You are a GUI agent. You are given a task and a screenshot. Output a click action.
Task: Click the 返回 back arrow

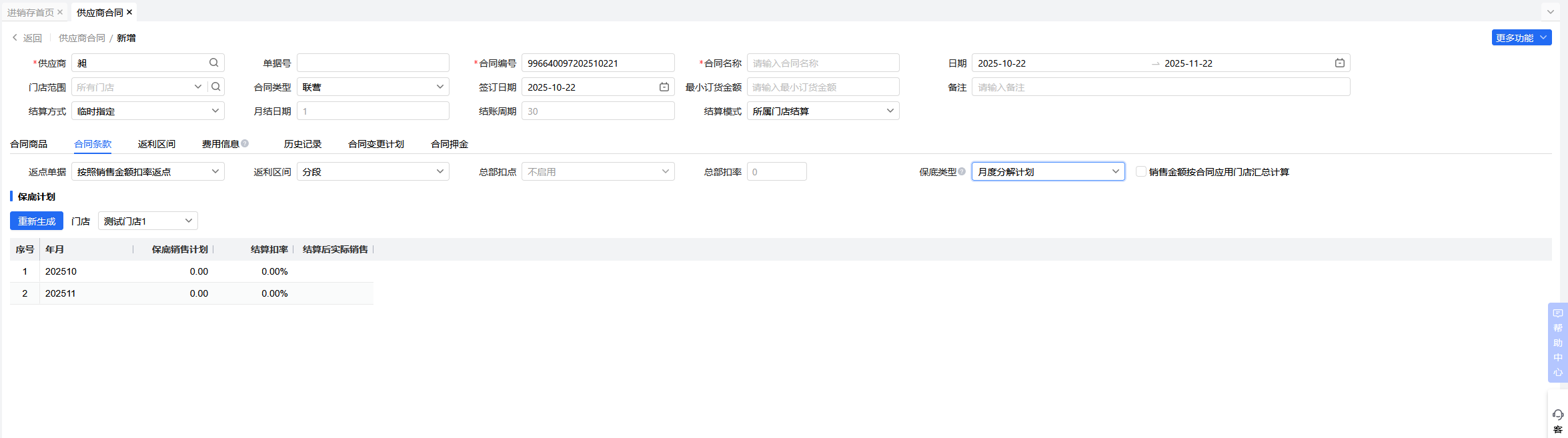[15, 38]
